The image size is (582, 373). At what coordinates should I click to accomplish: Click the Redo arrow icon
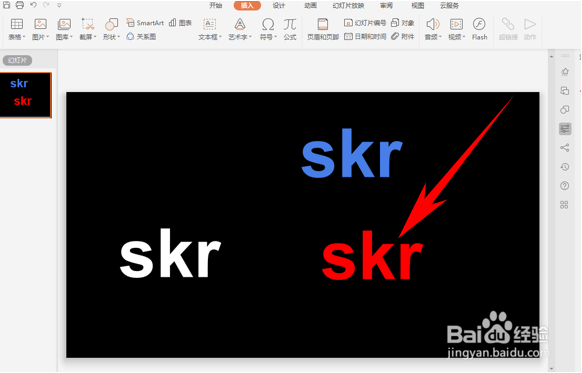[46, 5]
